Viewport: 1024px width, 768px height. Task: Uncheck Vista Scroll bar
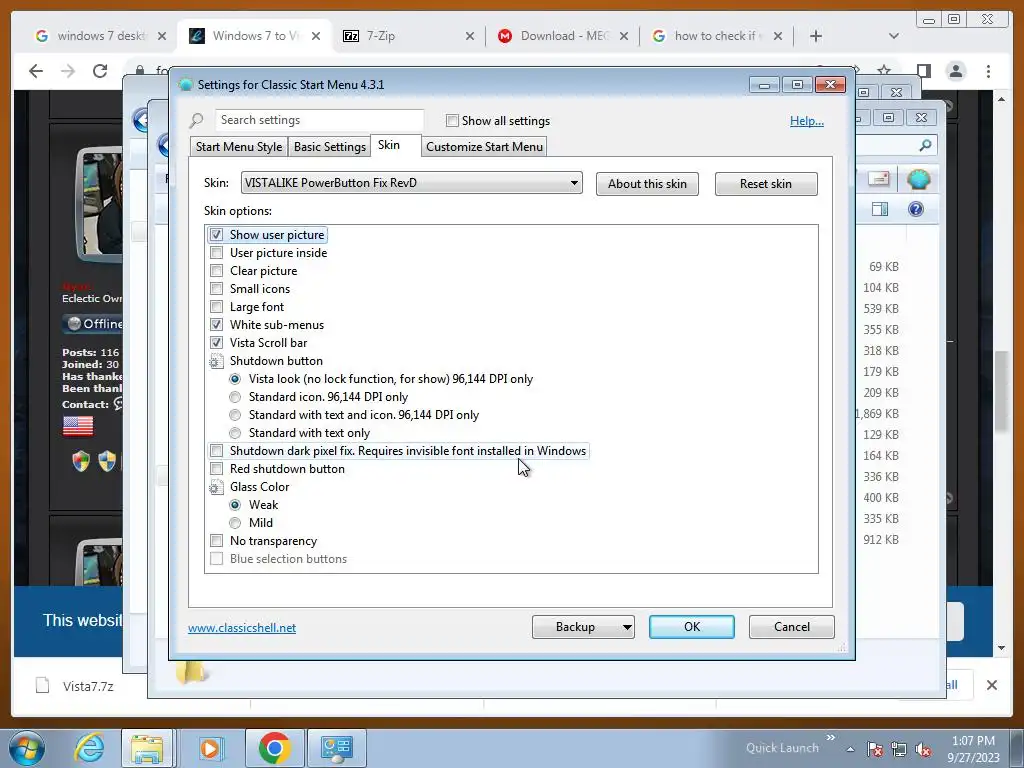point(216,343)
